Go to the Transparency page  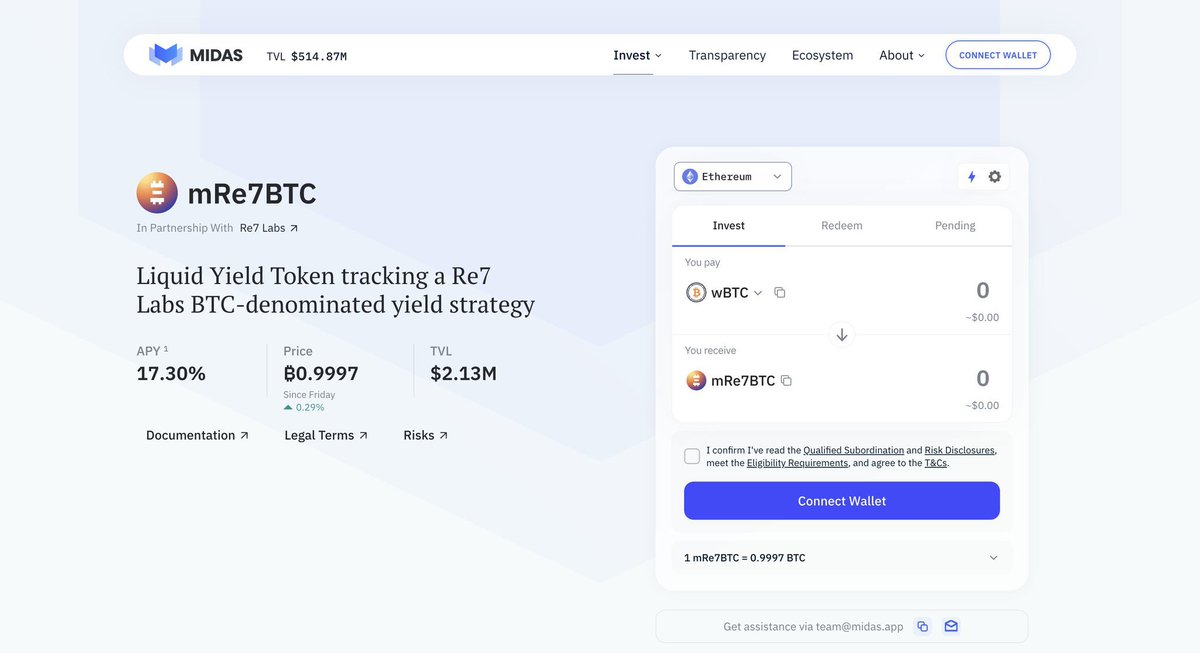point(727,55)
